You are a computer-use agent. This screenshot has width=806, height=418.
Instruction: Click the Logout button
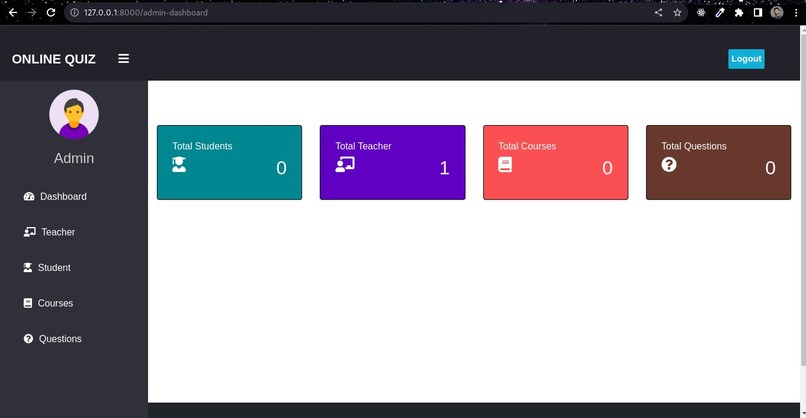point(746,59)
